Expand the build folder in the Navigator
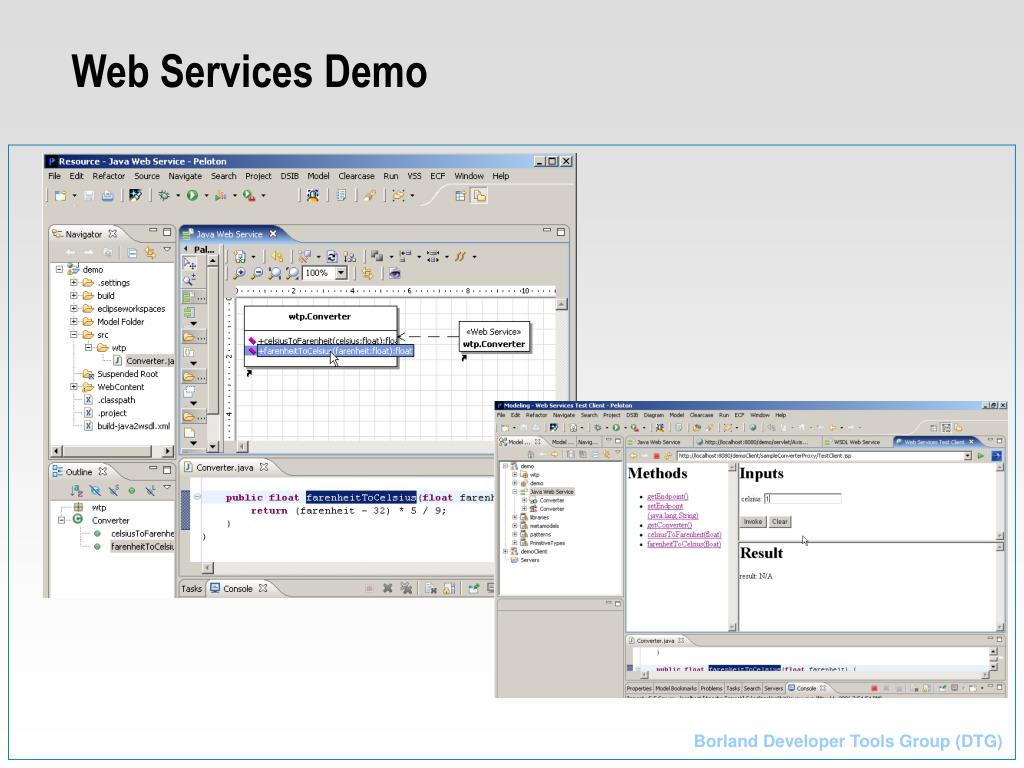The width and height of the screenshot is (1024, 768). 74,296
